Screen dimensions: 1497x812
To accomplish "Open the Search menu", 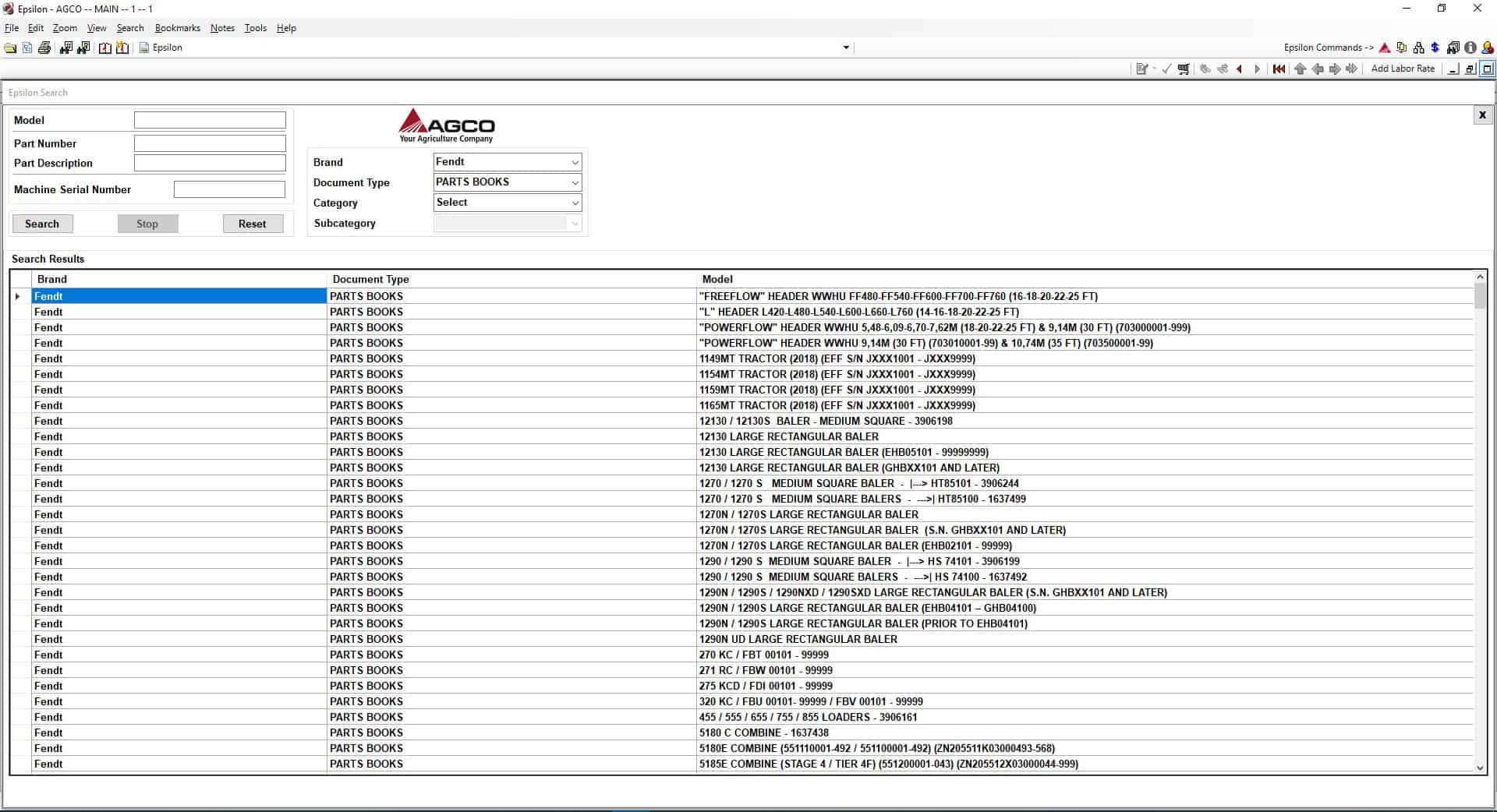I will coord(130,28).
